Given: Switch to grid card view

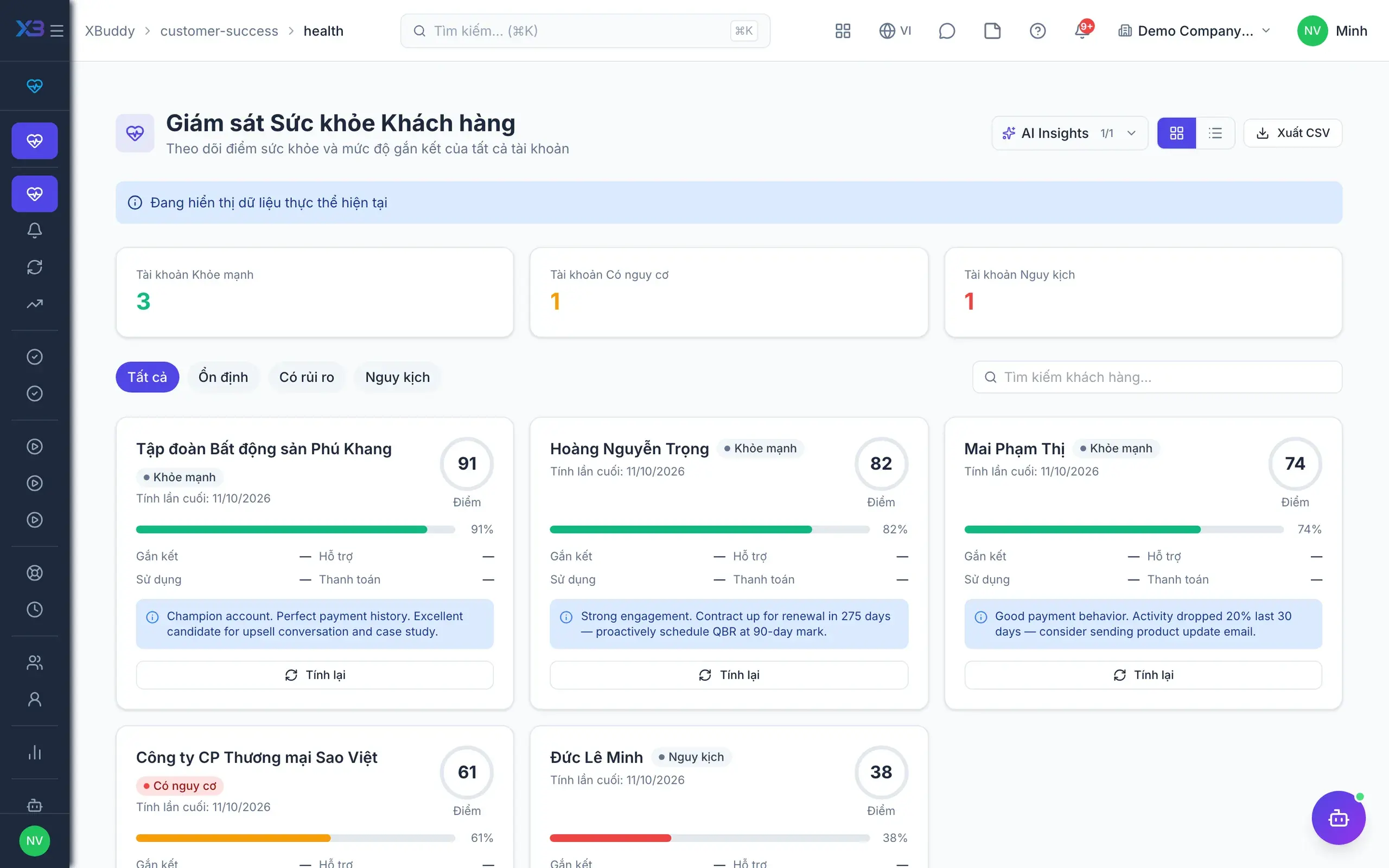Looking at the screenshot, I should tap(1177, 133).
